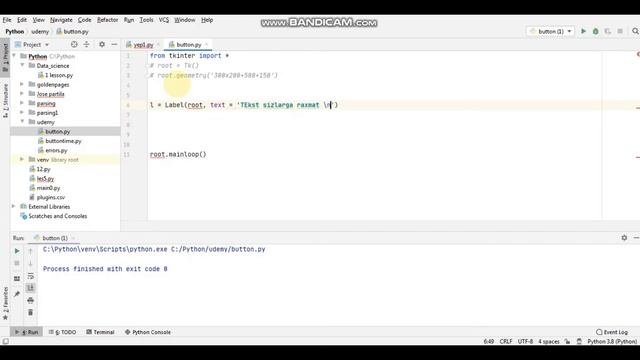Click the Favorites side tool tab
The height and width of the screenshot is (360, 640).
point(5,303)
